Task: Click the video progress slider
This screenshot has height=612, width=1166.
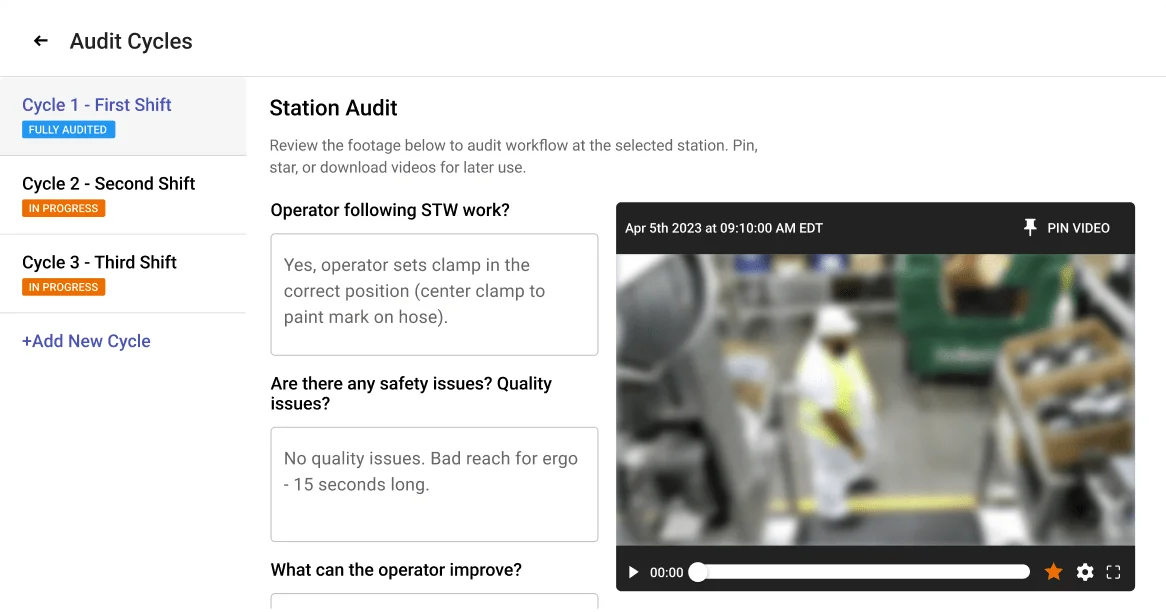Action: (860, 571)
